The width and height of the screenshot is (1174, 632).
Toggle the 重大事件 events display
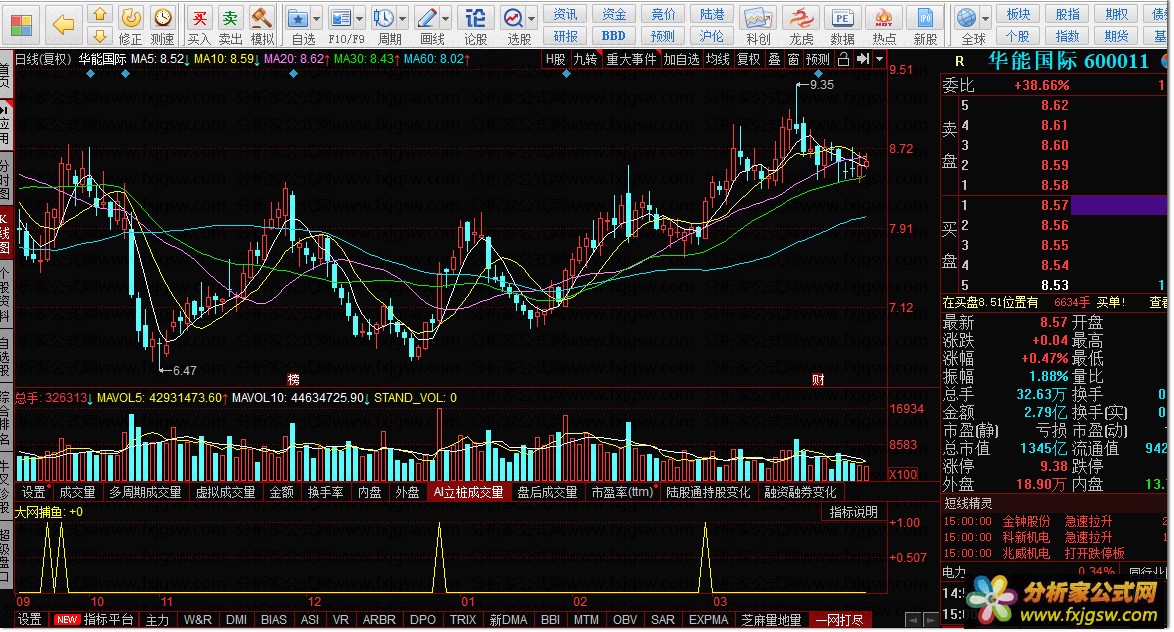point(630,59)
